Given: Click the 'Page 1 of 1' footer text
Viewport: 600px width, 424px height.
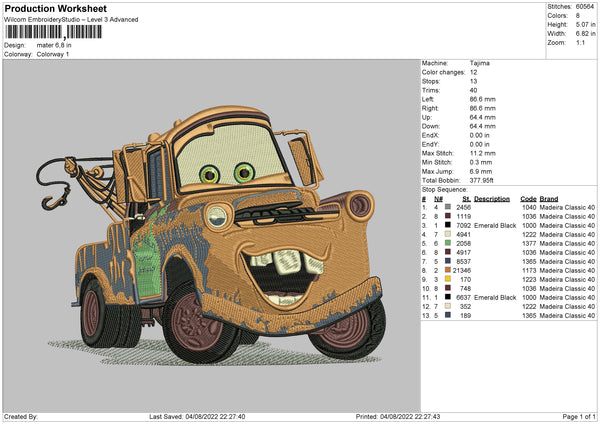Looking at the screenshot, I should (x=579, y=416).
